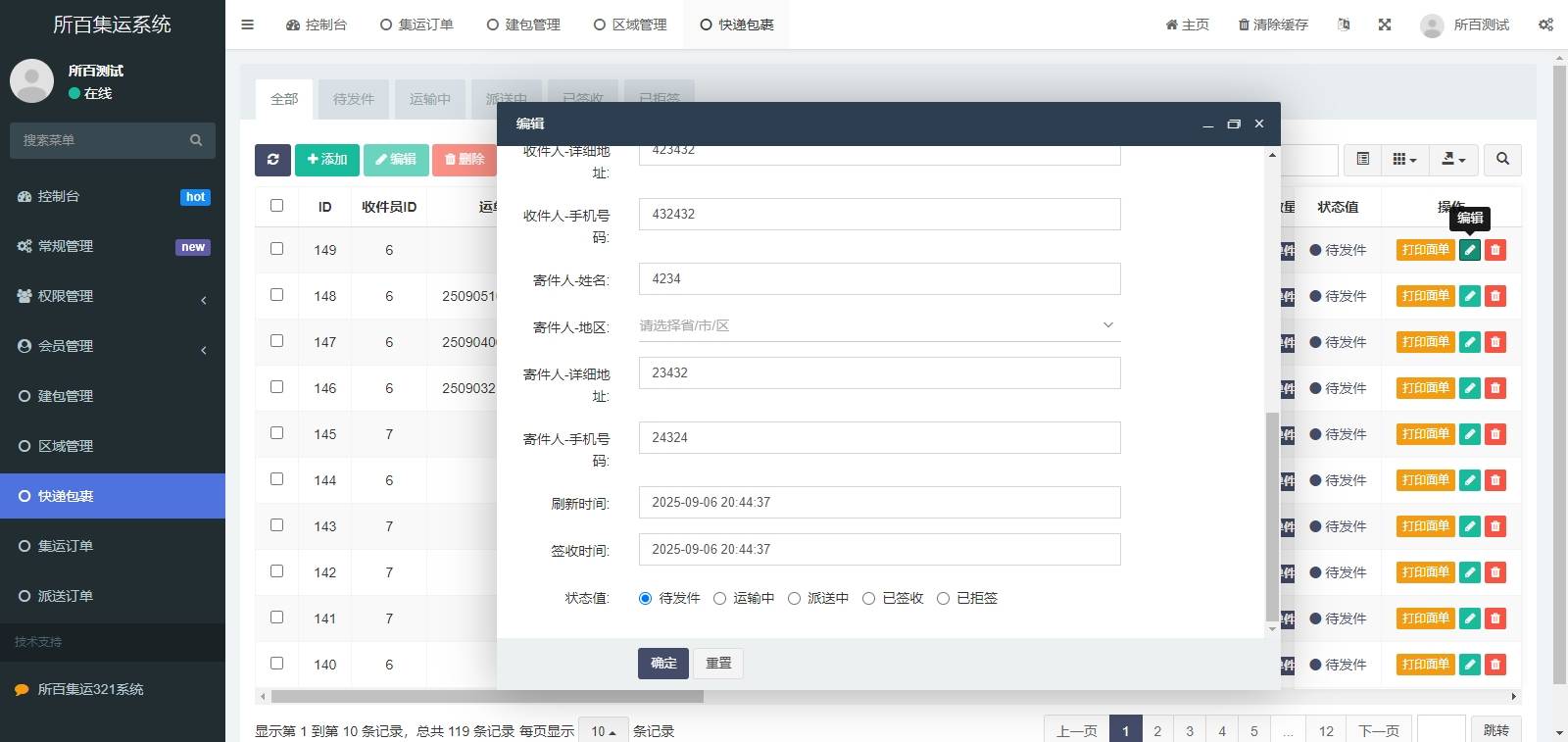Open the settings gears icon at top right
Screen dimensions: 1568x742
click(x=1545, y=25)
